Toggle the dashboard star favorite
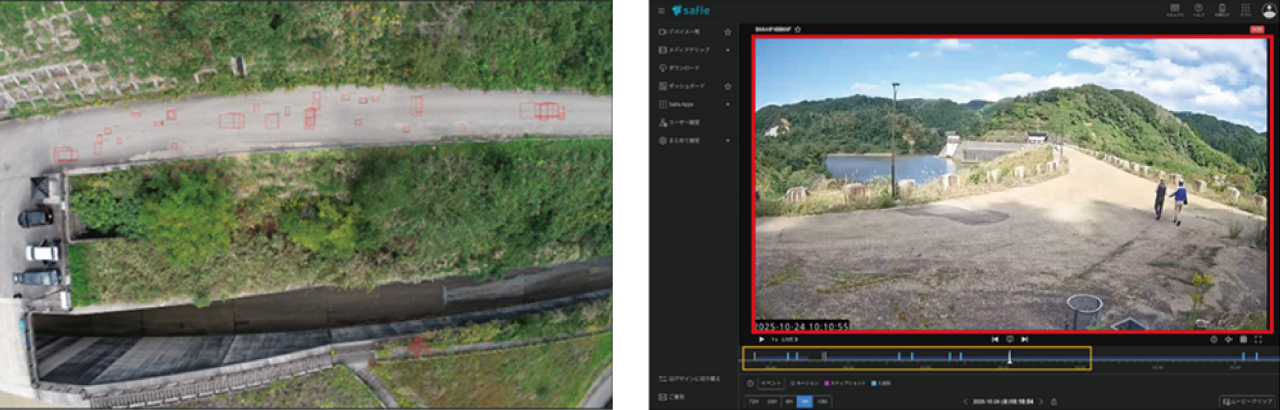The width and height of the screenshot is (1280, 410). [x=727, y=86]
